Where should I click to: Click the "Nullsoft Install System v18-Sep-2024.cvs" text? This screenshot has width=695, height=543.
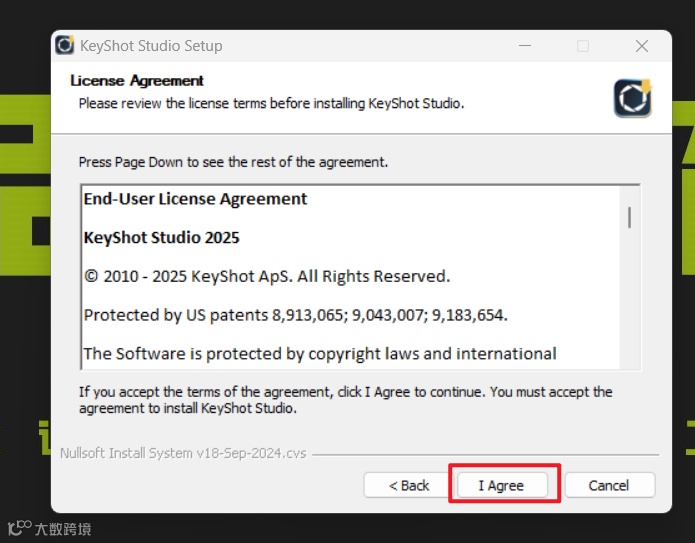tap(183, 453)
